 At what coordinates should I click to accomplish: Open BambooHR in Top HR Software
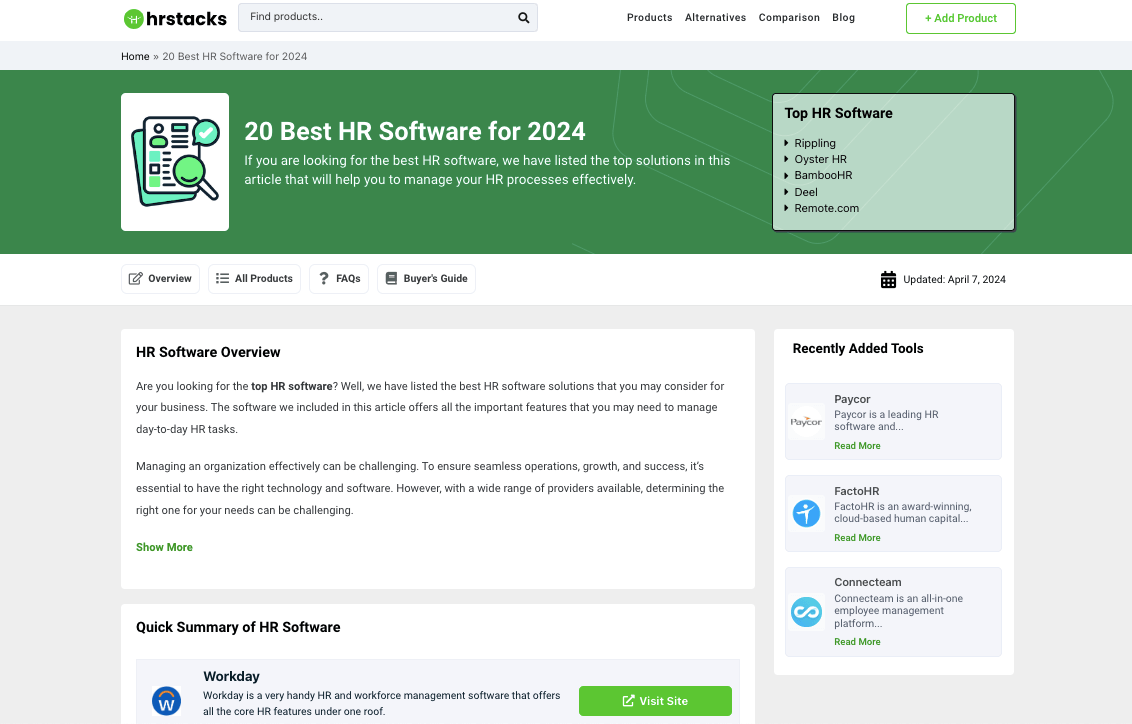(x=823, y=175)
